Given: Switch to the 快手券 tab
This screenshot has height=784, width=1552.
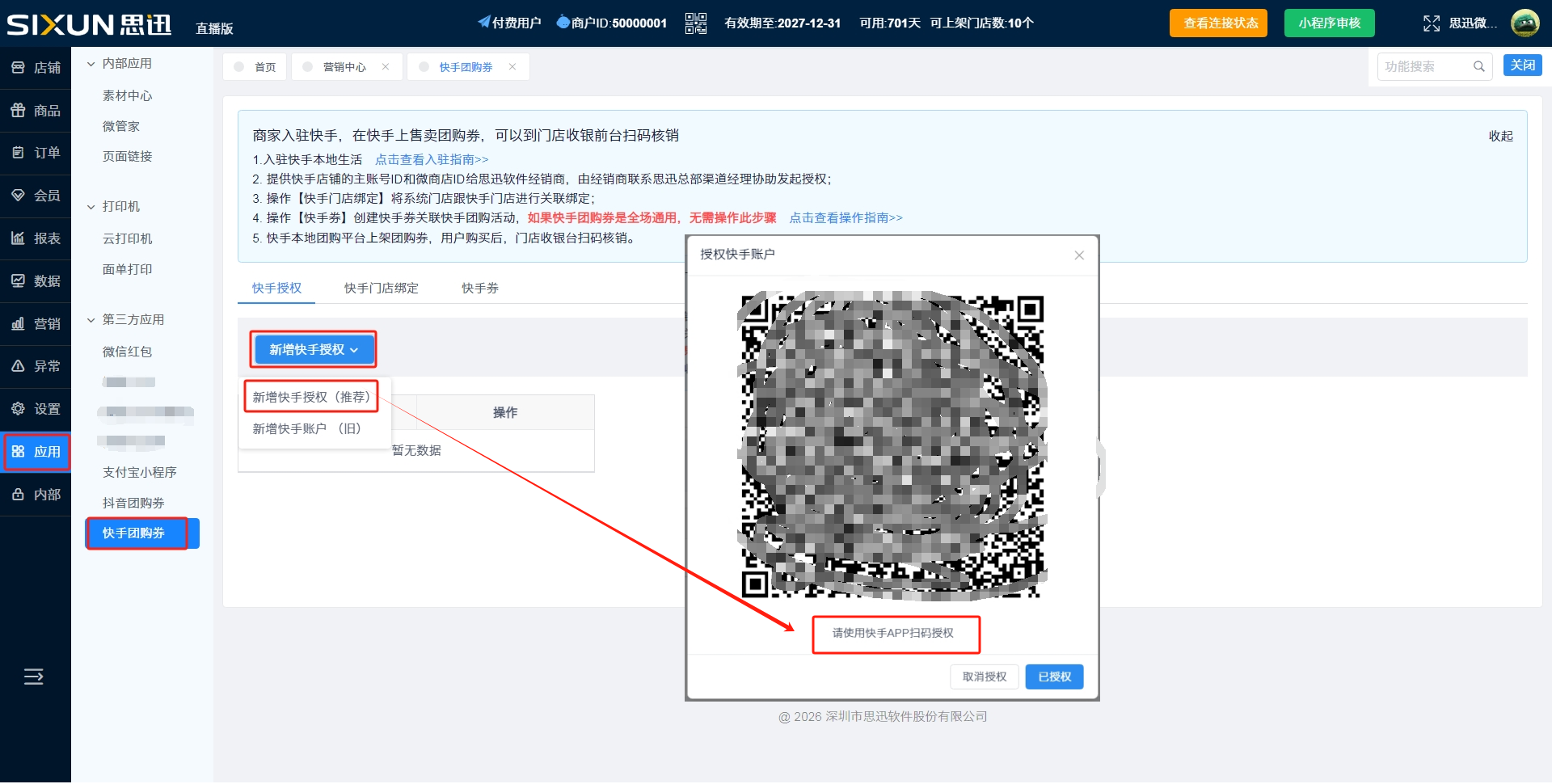Looking at the screenshot, I should (x=479, y=289).
